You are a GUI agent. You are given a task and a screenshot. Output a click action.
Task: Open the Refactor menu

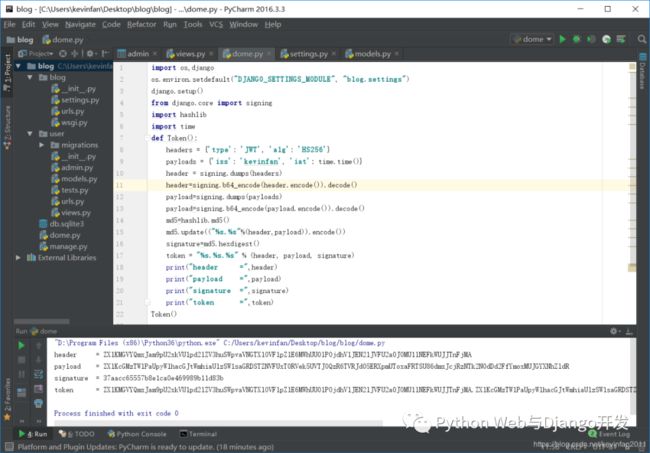coord(141,24)
